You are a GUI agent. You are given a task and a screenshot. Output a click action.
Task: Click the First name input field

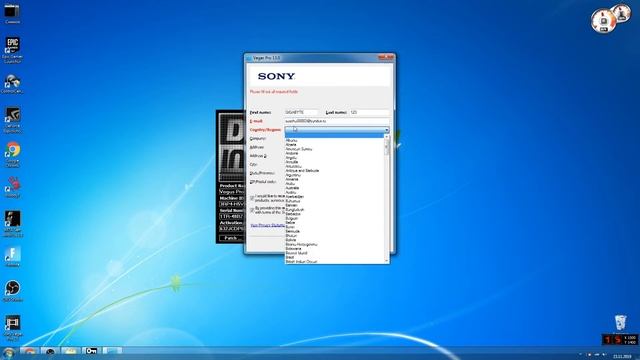click(x=301, y=112)
